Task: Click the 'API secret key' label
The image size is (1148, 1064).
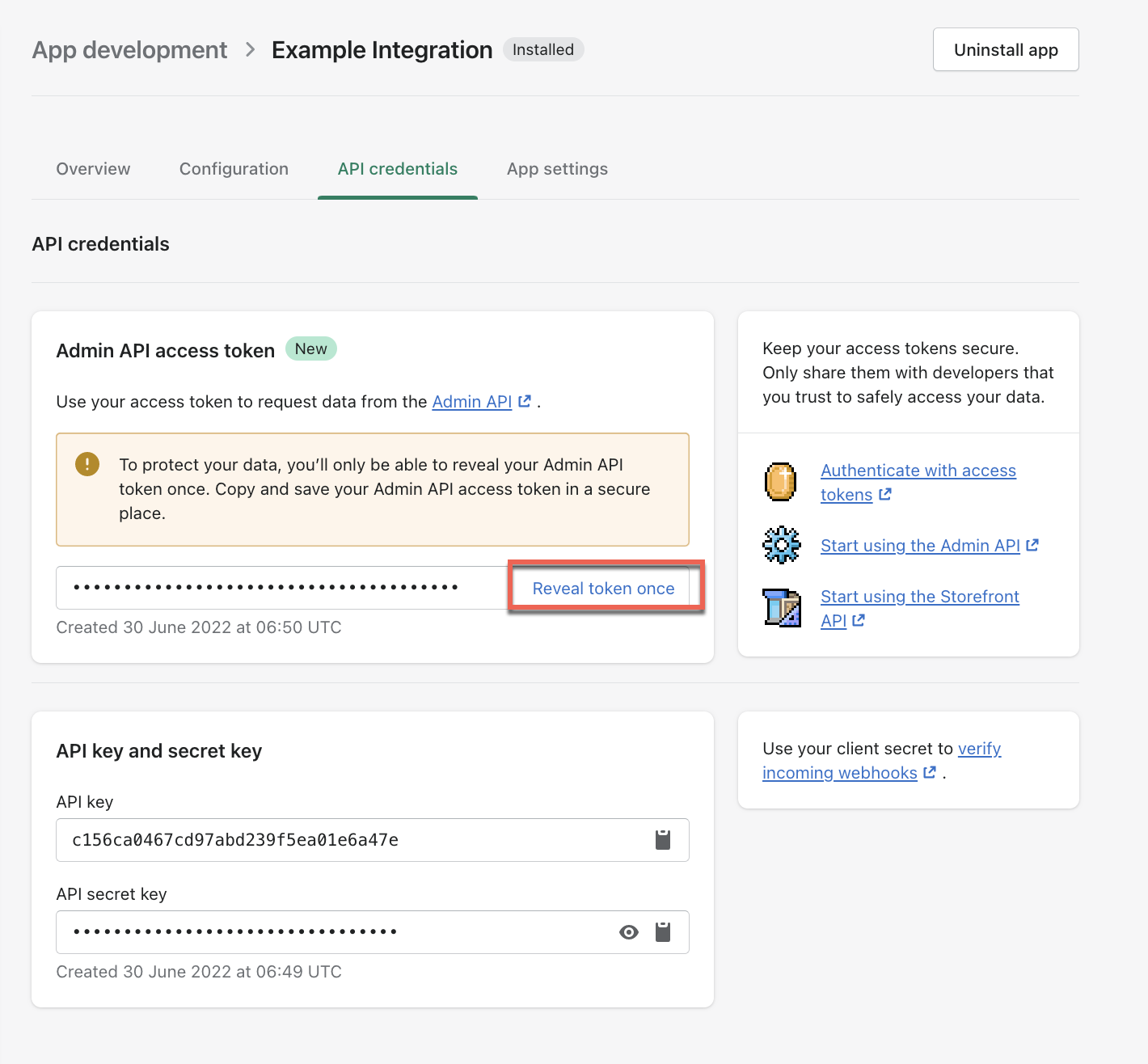Action: coord(112,894)
